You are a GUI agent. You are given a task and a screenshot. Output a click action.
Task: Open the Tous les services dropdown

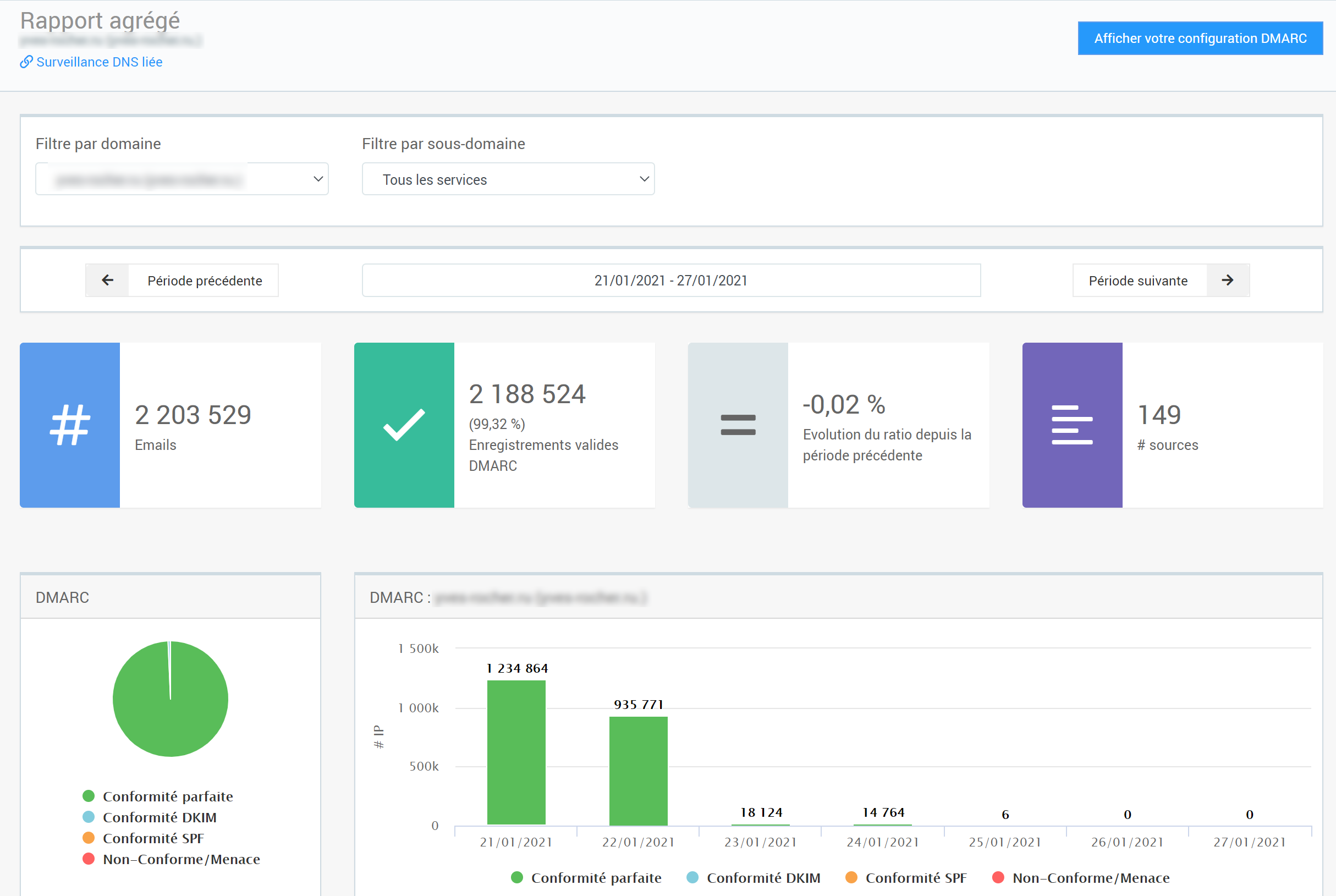tap(508, 179)
